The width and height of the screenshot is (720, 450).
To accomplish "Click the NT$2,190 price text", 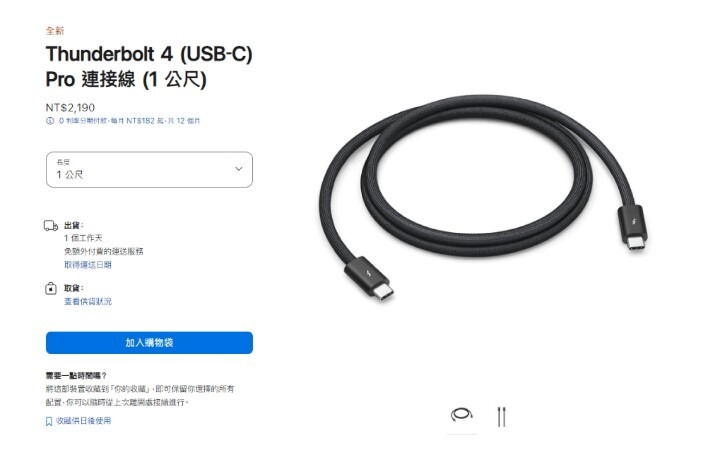I will point(70,107).
